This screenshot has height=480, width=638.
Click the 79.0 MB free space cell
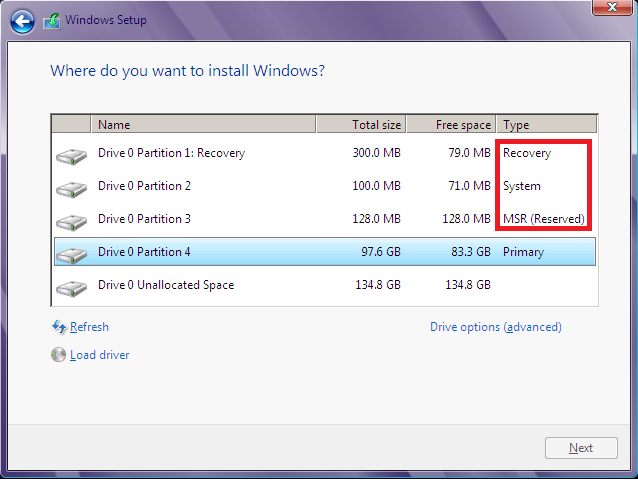pyautogui.click(x=469, y=153)
